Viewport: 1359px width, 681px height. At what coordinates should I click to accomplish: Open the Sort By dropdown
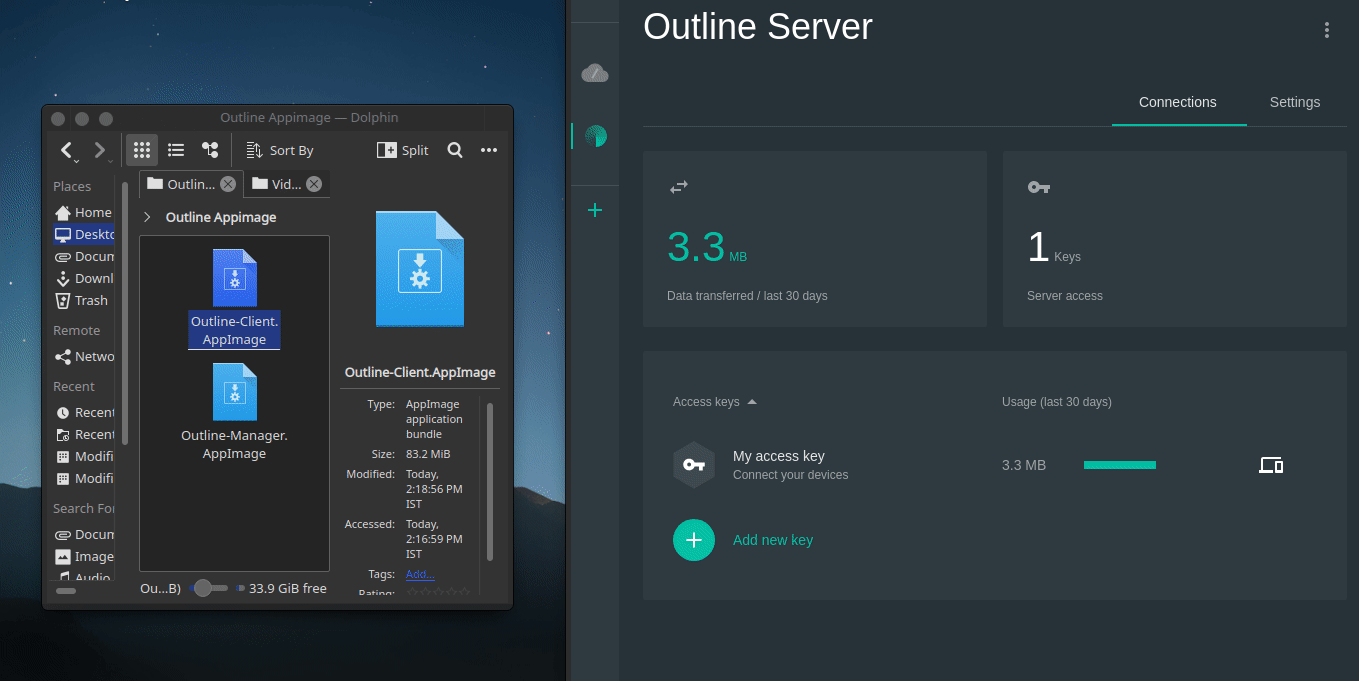tap(279, 149)
